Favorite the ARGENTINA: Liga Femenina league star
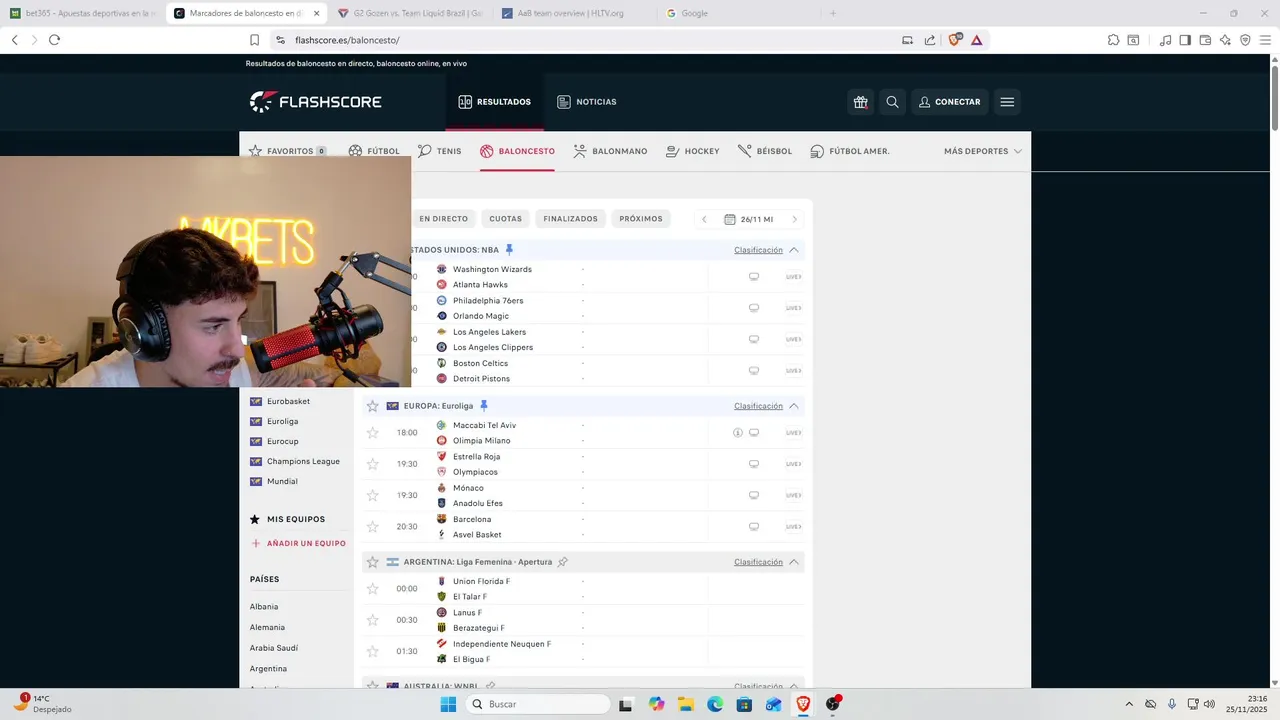Image resolution: width=1280 pixels, height=720 pixels. point(373,562)
